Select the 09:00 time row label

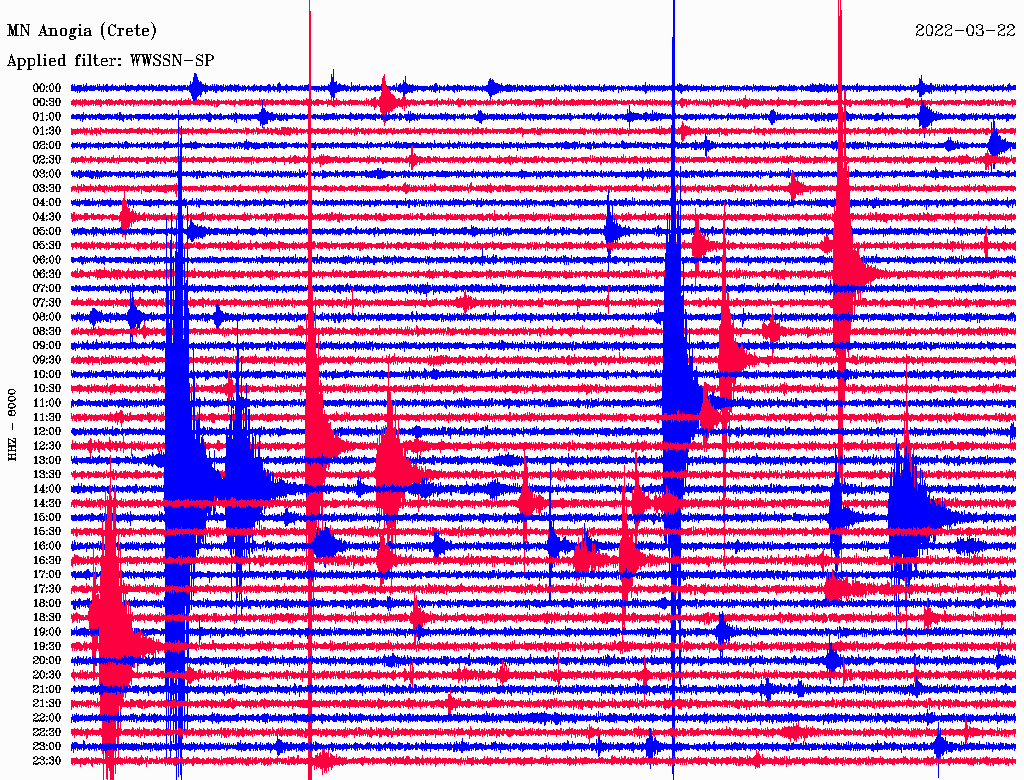point(47,346)
